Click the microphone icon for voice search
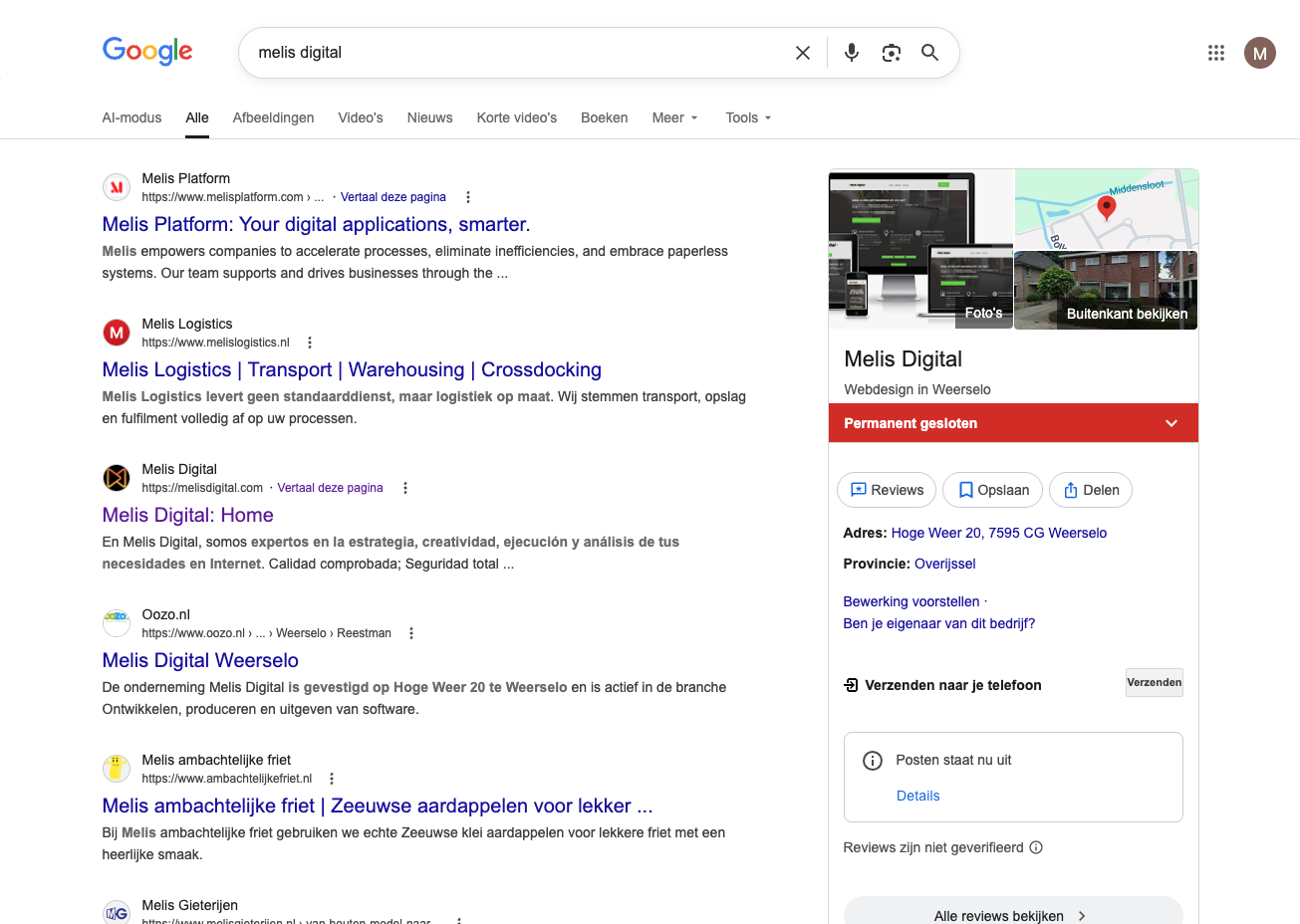 click(x=851, y=52)
